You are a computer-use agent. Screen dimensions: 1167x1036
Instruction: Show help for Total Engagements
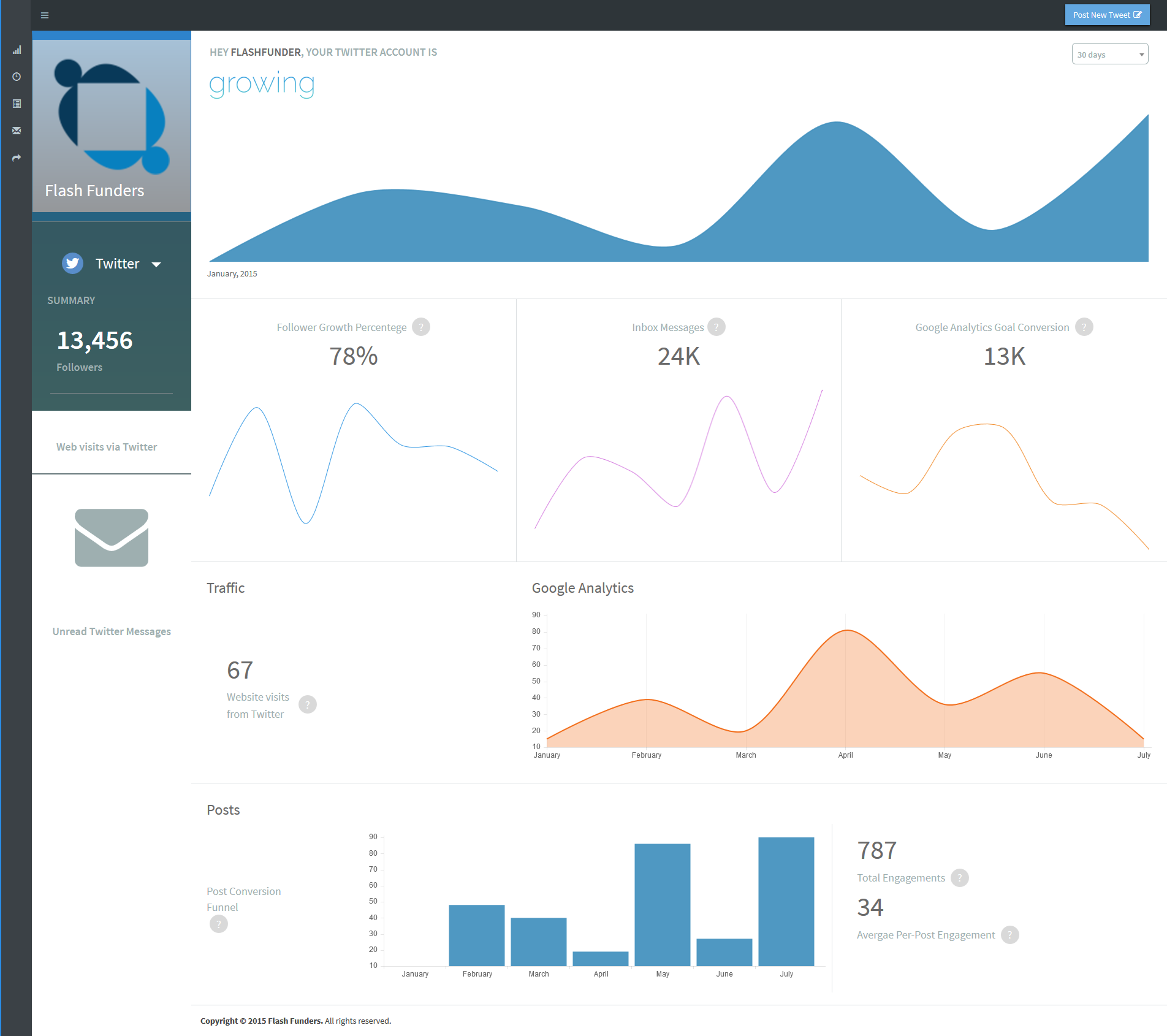pyautogui.click(x=960, y=878)
